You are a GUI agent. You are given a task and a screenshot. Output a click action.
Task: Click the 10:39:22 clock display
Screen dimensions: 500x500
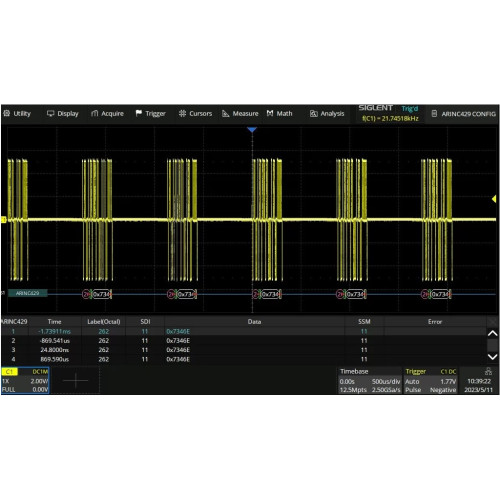pyautogui.click(x=479, y=381)
